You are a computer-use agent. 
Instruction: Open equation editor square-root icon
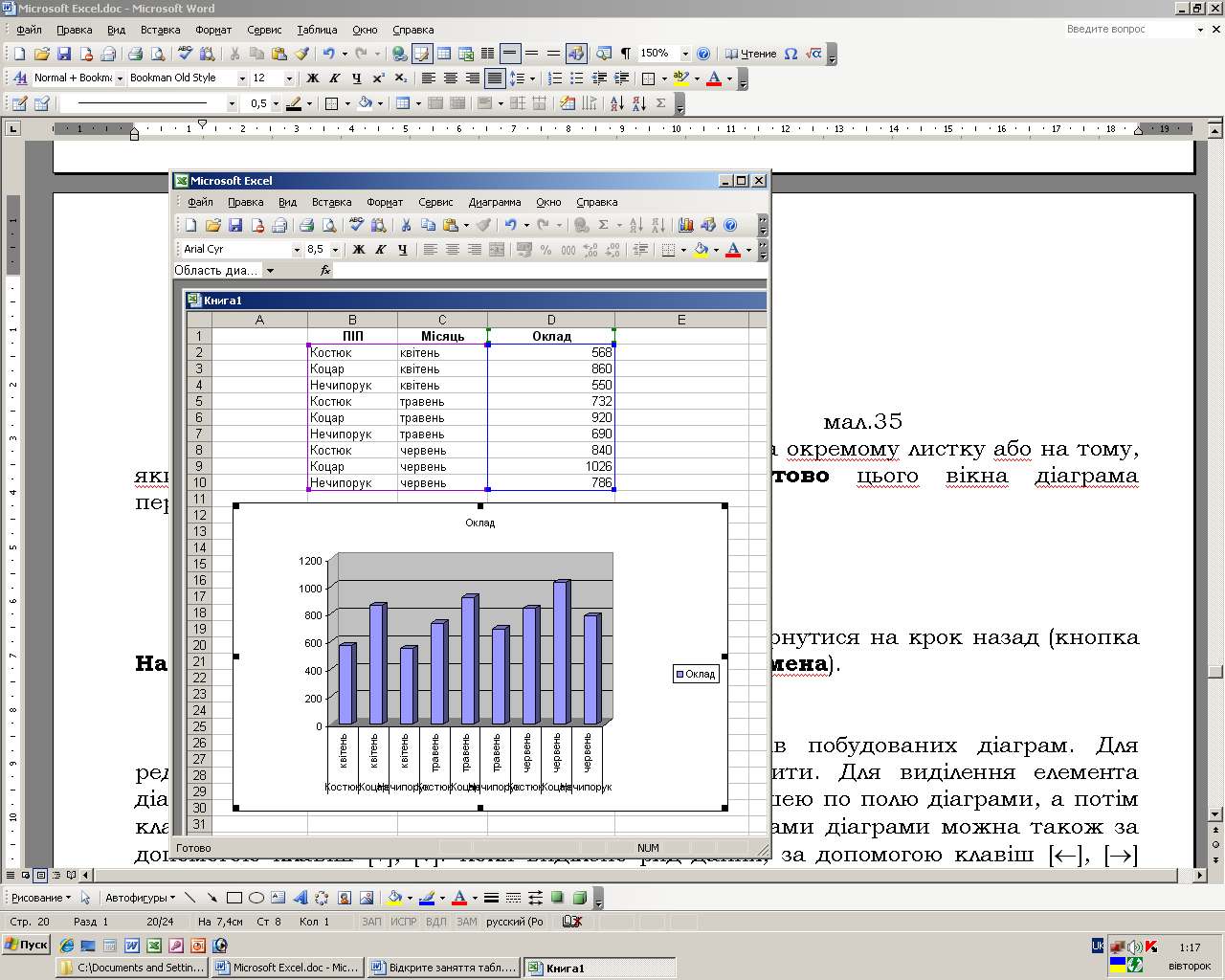[813, 54]
